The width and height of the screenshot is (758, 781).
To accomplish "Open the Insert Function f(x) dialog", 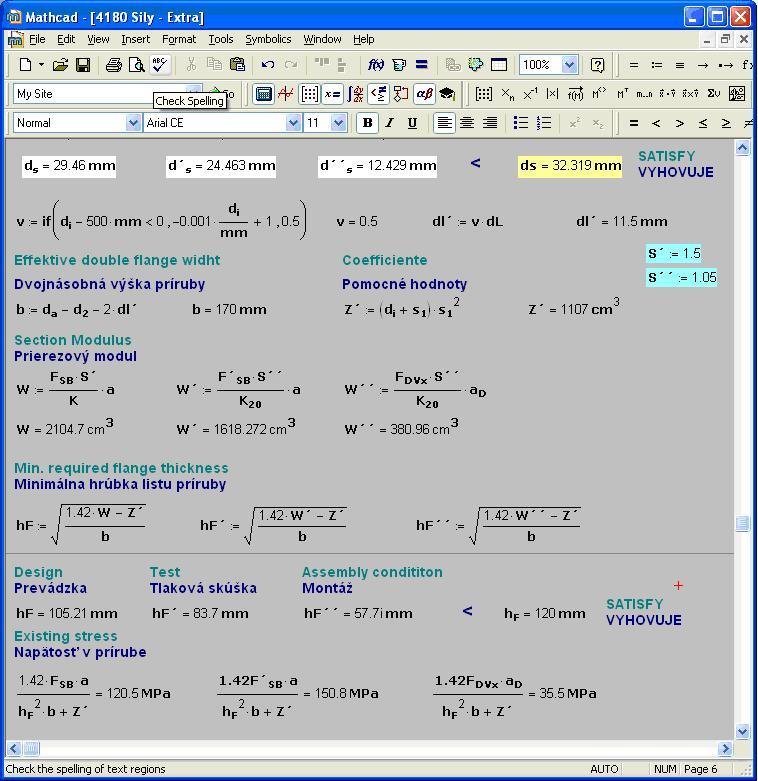I will (375, 65).
